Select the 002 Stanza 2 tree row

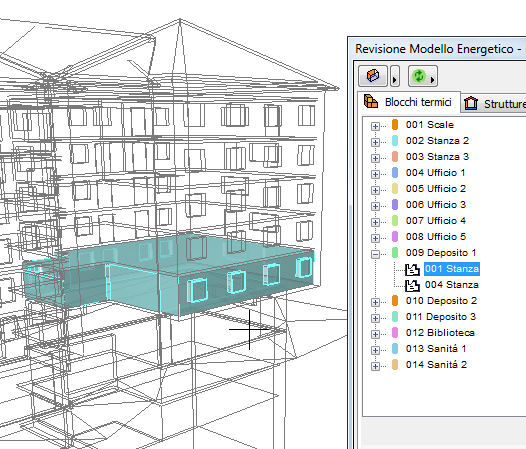point(437,141)
